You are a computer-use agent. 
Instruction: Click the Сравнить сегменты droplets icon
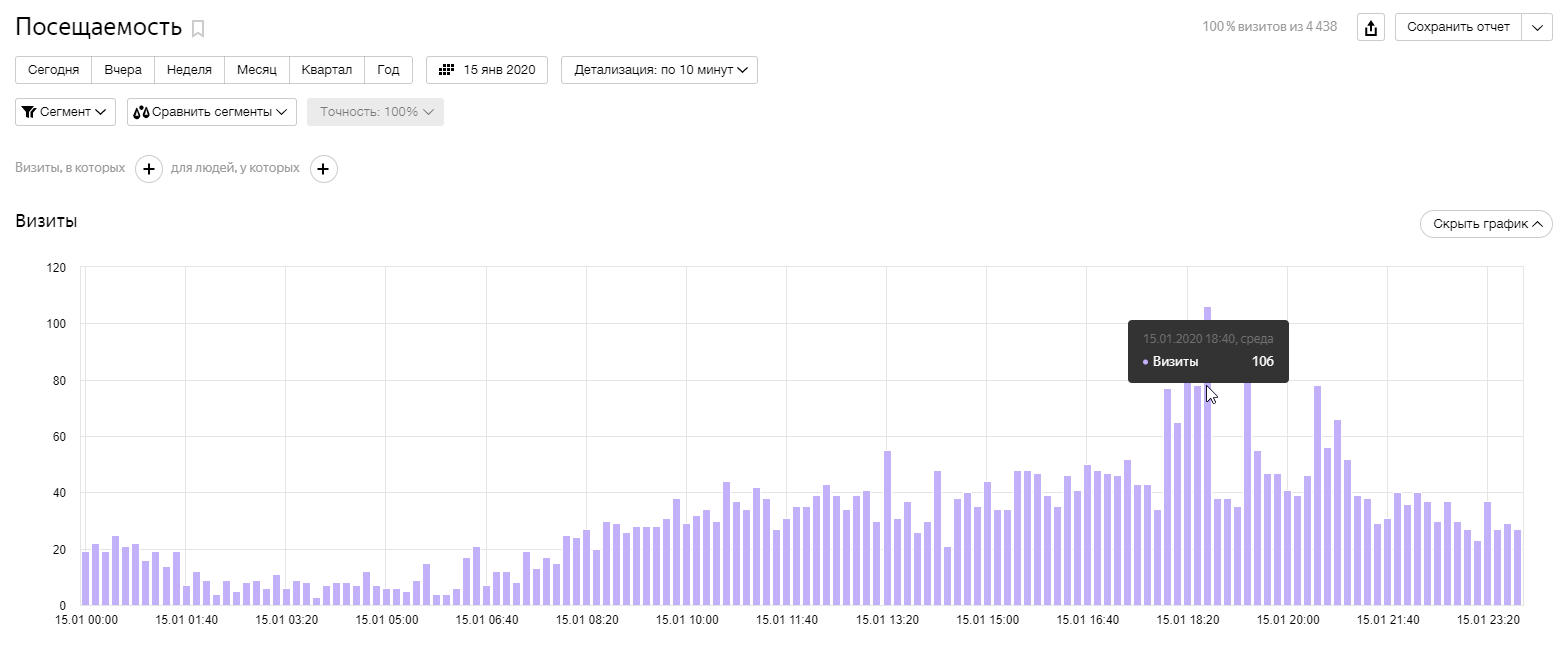click(141, 112)
